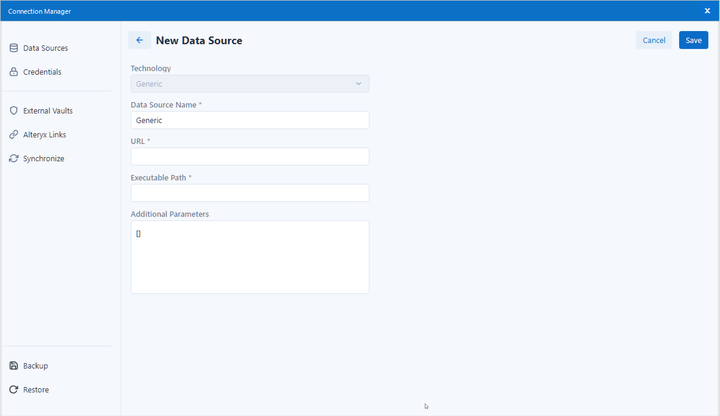Screen dimensions: 720x416
Task: Go back using the left arrow button
Action: (x=139, y=40)
